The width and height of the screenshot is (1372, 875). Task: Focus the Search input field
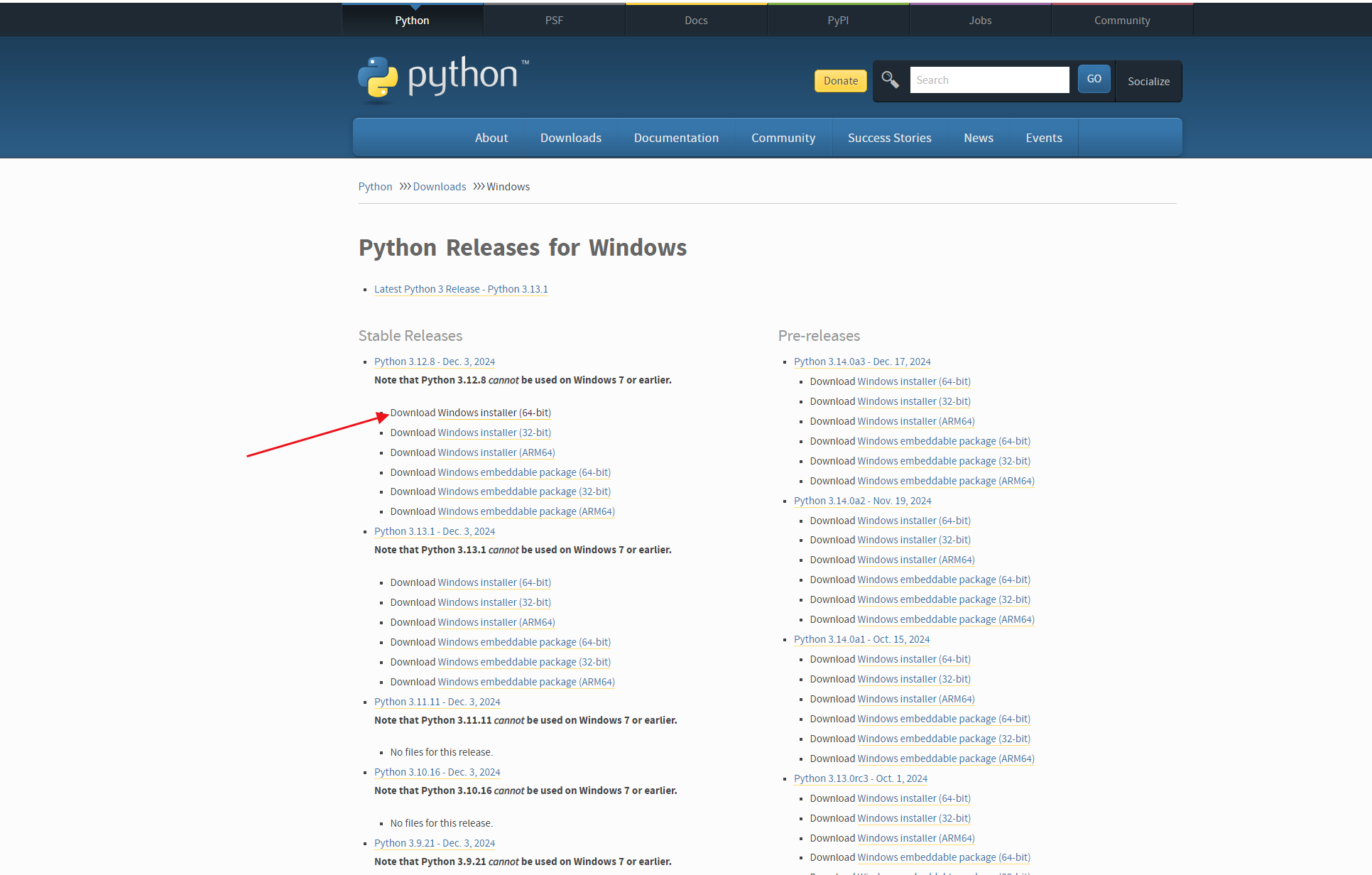(x=989, y=80)
